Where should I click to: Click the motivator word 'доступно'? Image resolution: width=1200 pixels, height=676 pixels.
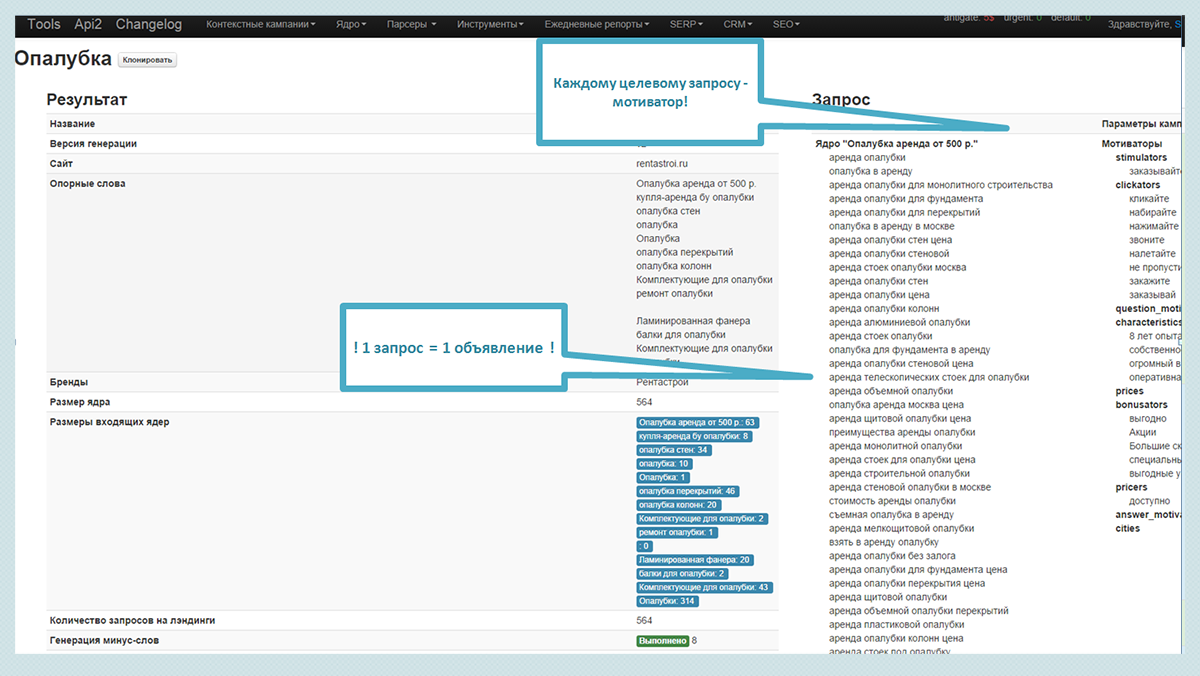1149,500
